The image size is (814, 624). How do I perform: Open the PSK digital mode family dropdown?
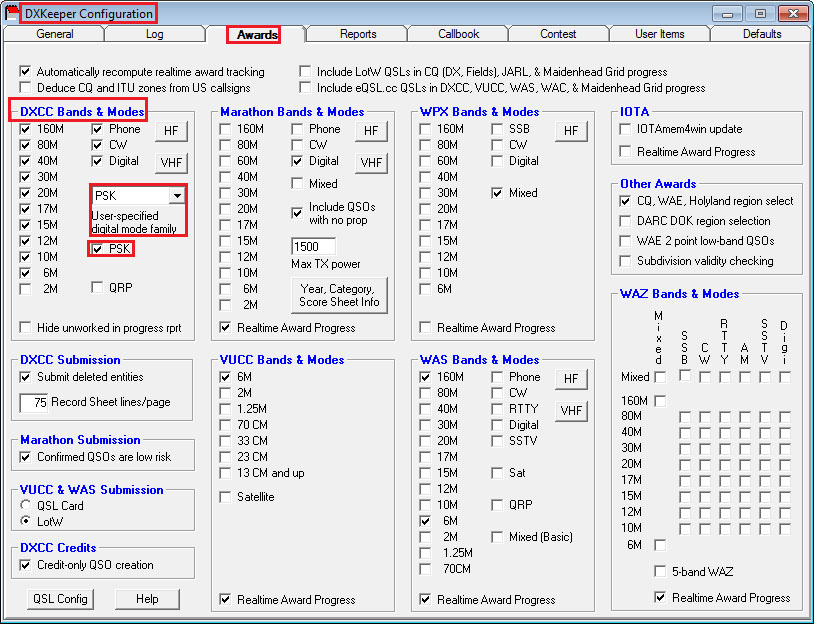[x=177, y=196]
